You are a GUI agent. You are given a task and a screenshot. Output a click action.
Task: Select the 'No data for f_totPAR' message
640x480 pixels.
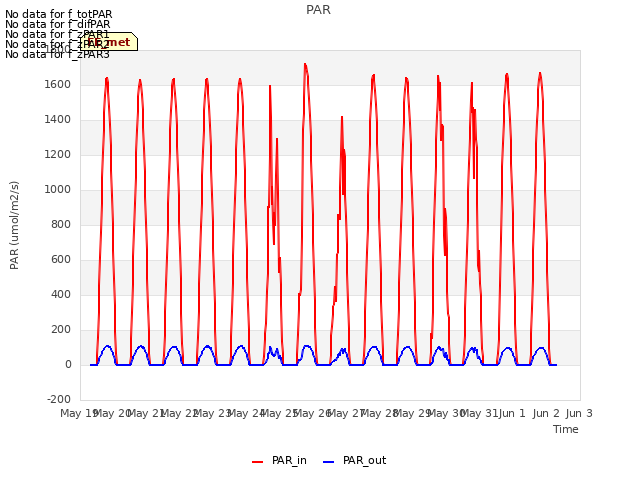pos(58,14)
